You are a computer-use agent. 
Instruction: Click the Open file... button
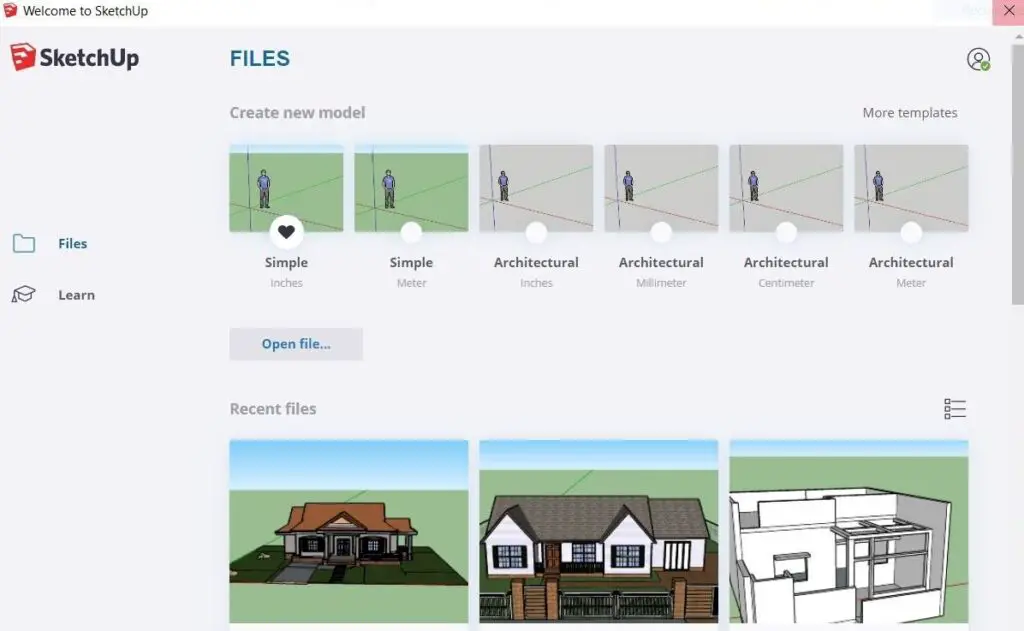pyautogui.click(x=296, y=344)
